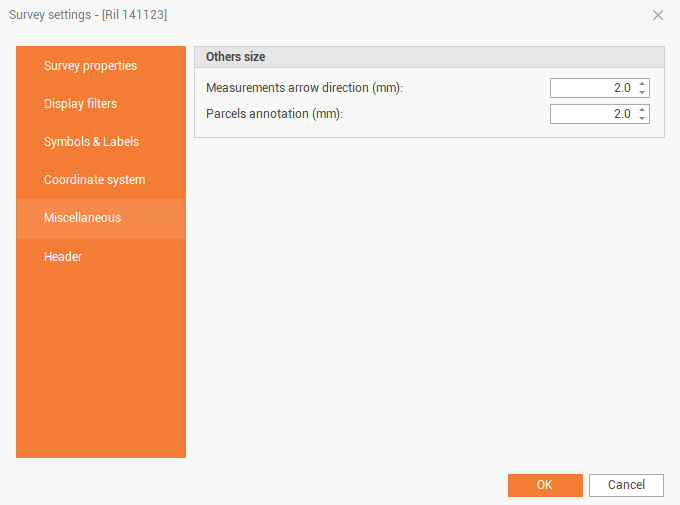This screenshot has width=680, height=505.
Task: Decrease the Parcels annotation size
Action: pyautogui.click(x=642, y=119)
